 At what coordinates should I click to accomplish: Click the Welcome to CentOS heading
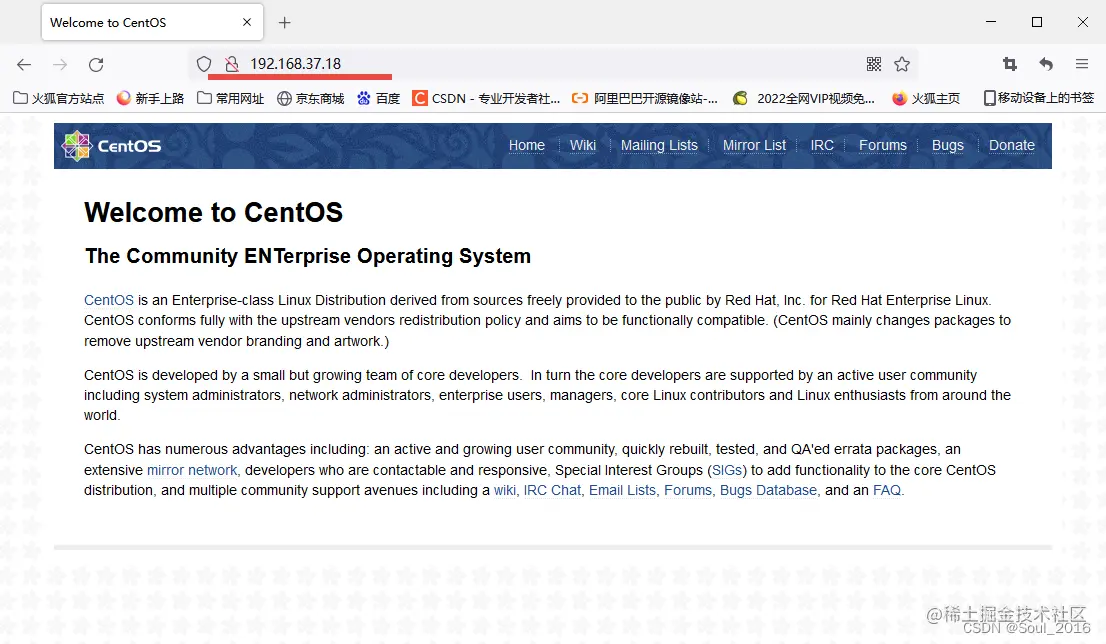(214, 212)
